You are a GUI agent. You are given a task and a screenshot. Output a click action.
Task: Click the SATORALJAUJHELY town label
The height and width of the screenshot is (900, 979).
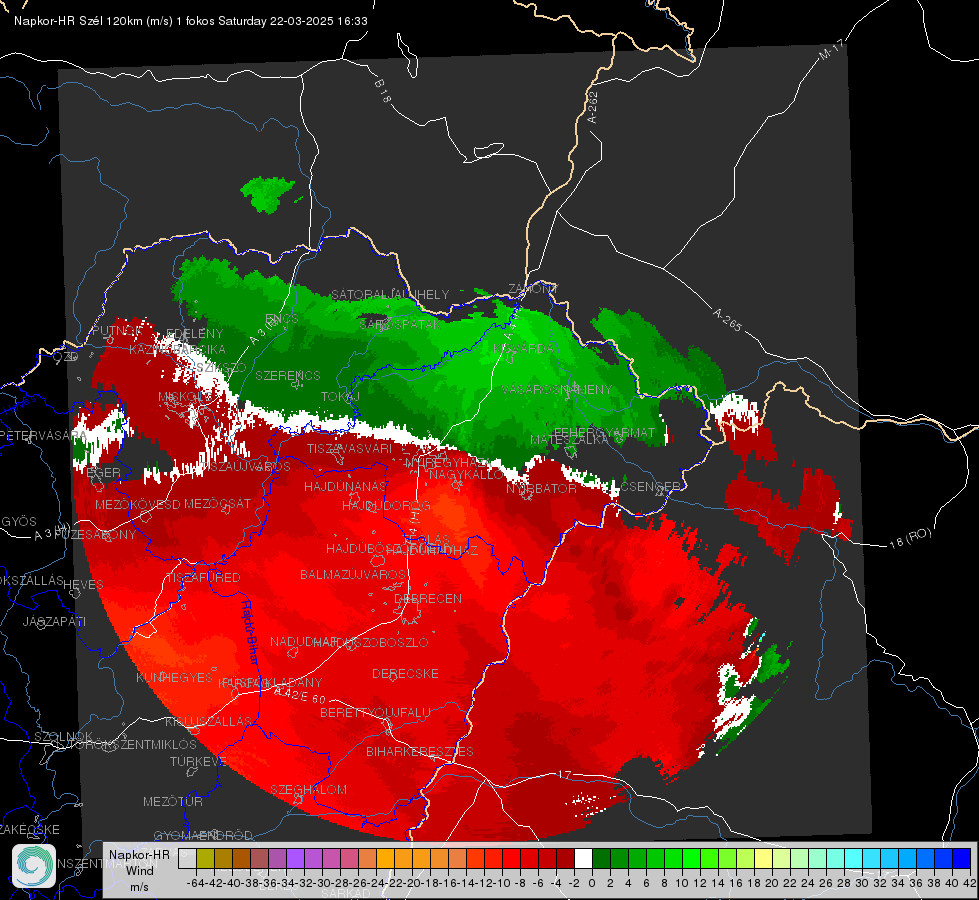(x=390, y=294)
